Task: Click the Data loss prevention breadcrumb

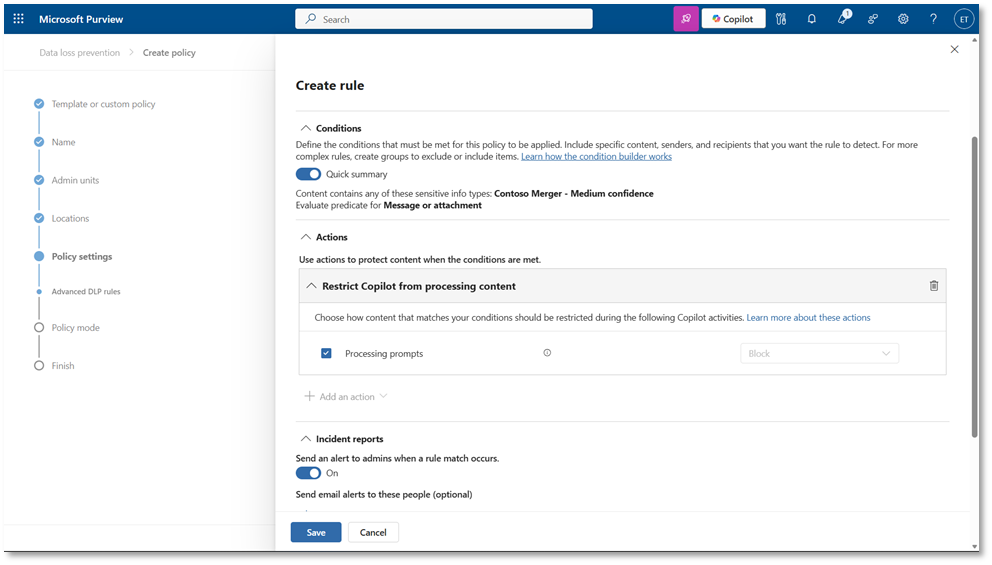Action: (x=80, y=53)
